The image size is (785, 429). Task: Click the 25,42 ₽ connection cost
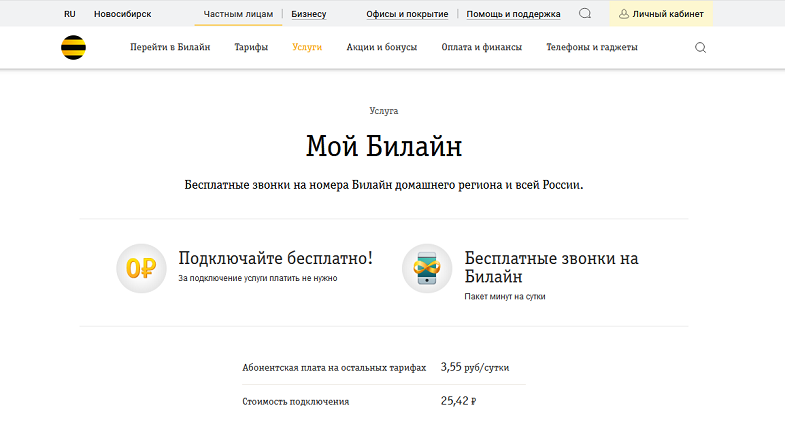point(458,401)
